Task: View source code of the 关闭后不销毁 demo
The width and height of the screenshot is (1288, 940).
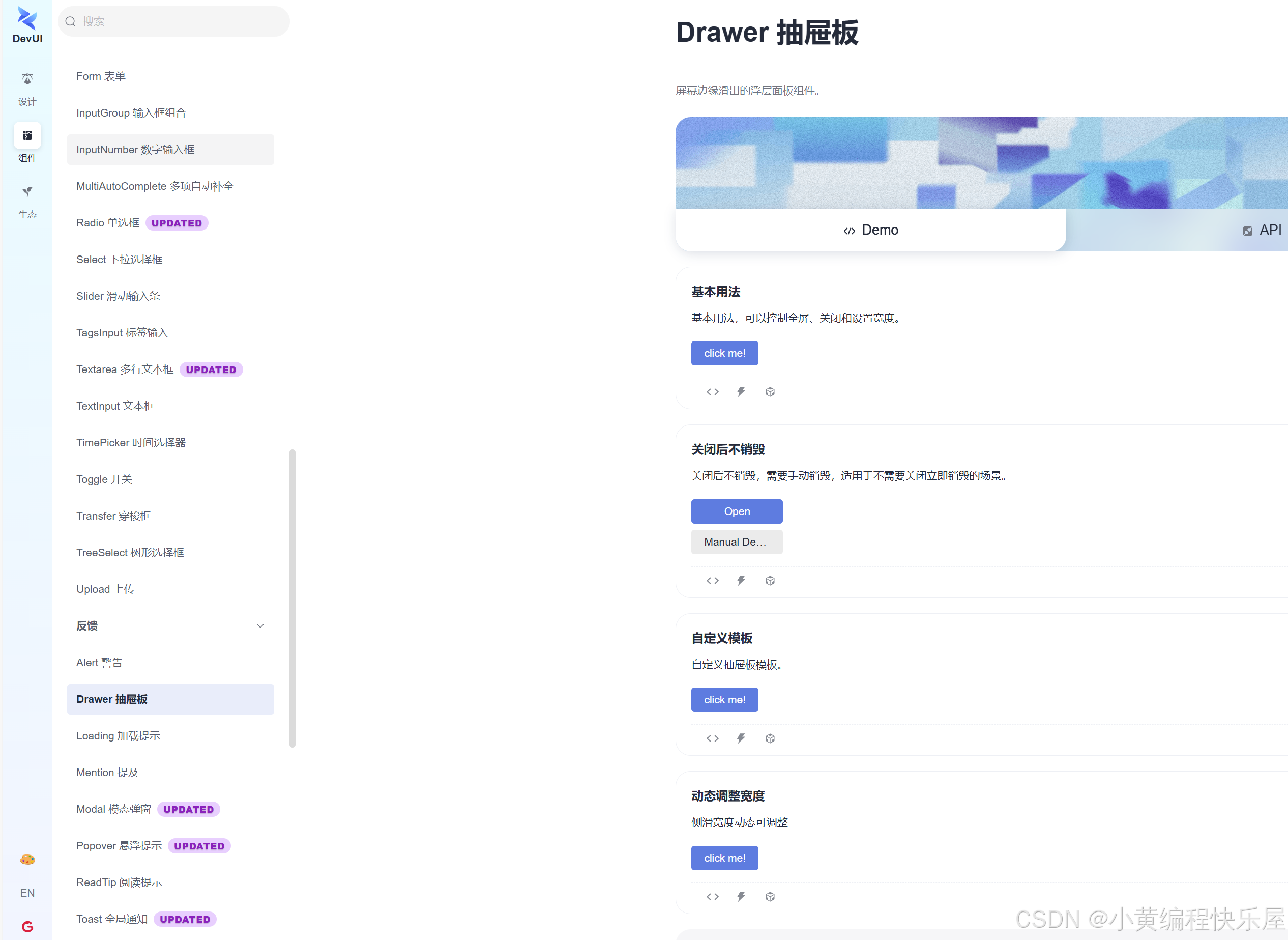Action: (x=712, y=580)
